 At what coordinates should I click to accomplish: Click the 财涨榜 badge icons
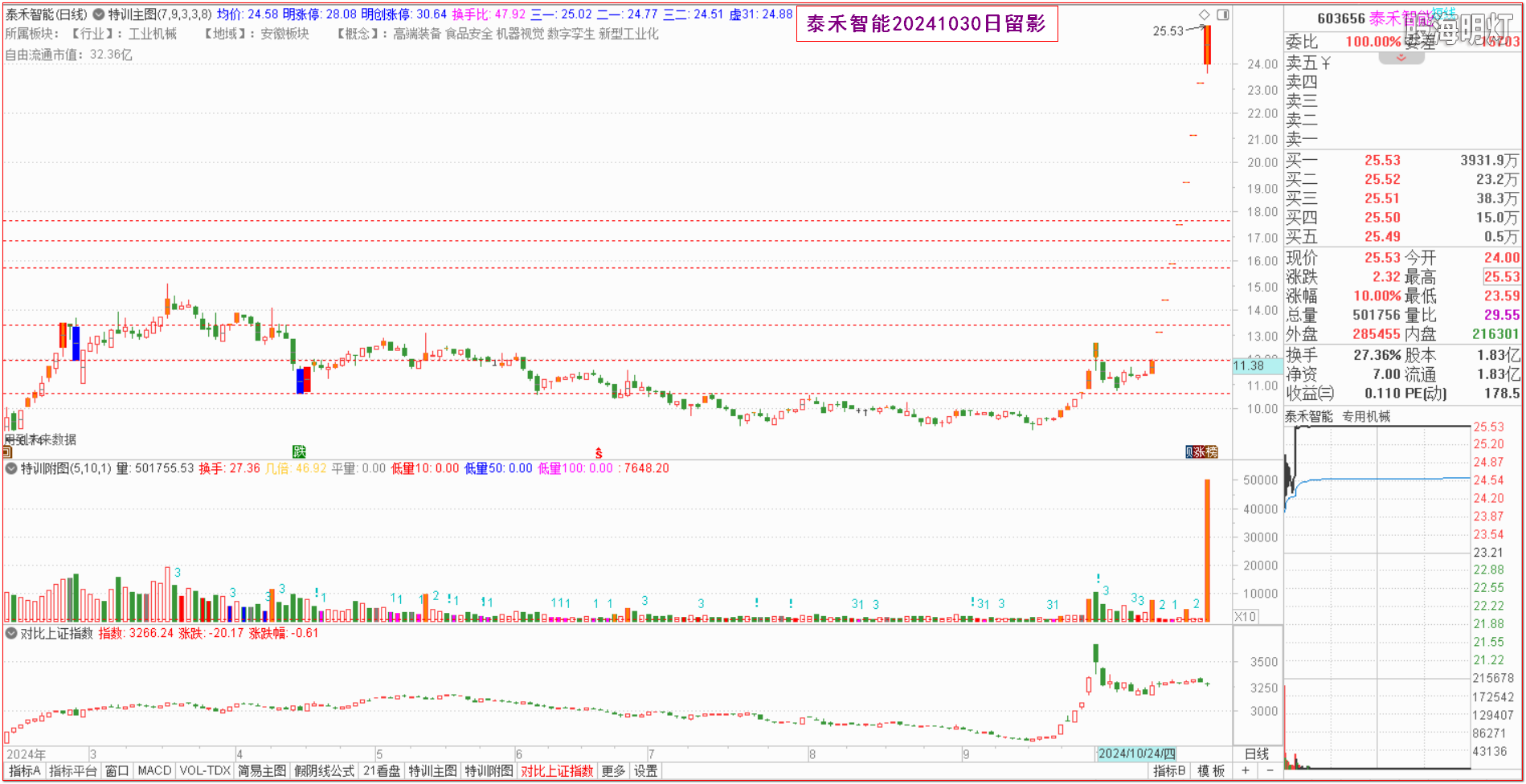1201,452
